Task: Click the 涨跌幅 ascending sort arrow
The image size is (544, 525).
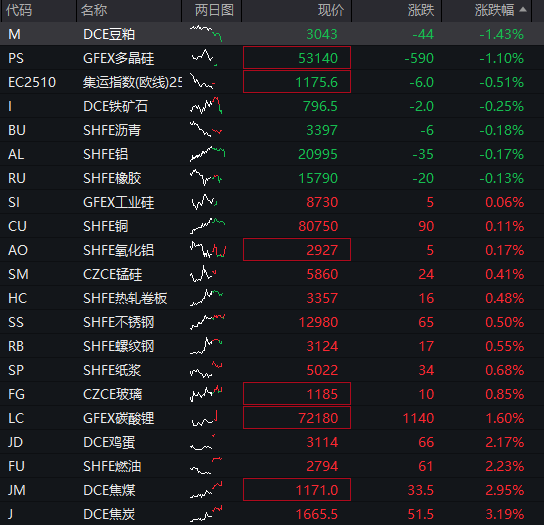Action: (x=523, y=10)
